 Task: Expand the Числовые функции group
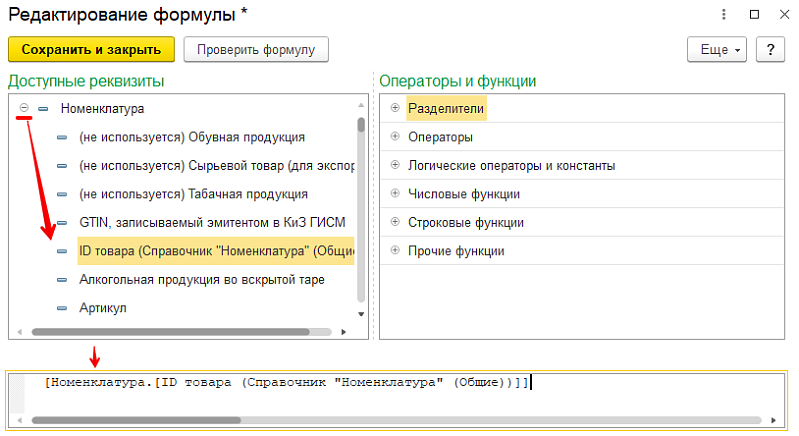tap(395, 193)
